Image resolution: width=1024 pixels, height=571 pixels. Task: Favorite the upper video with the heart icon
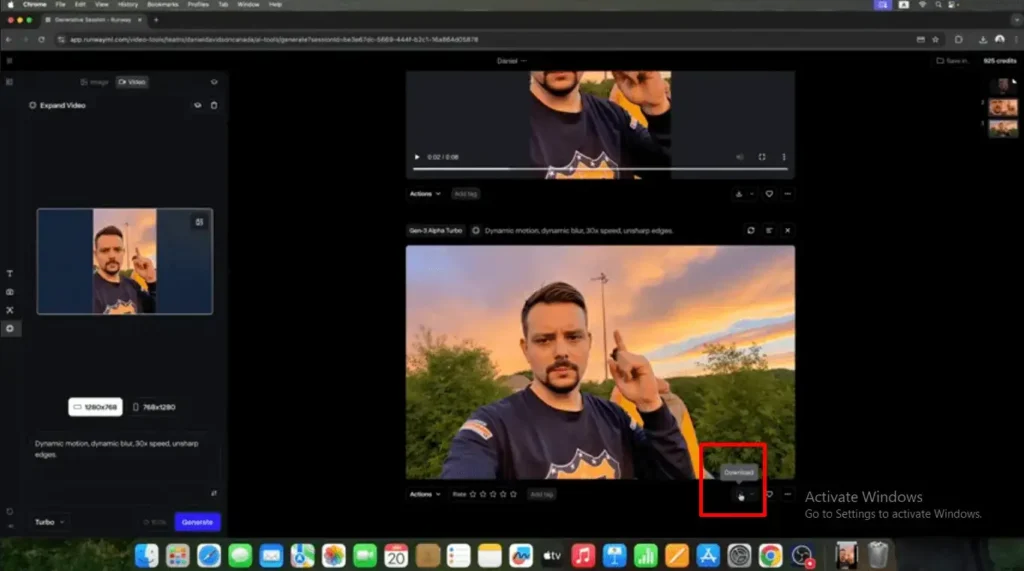pyautogui.click(x=769, y=194)
